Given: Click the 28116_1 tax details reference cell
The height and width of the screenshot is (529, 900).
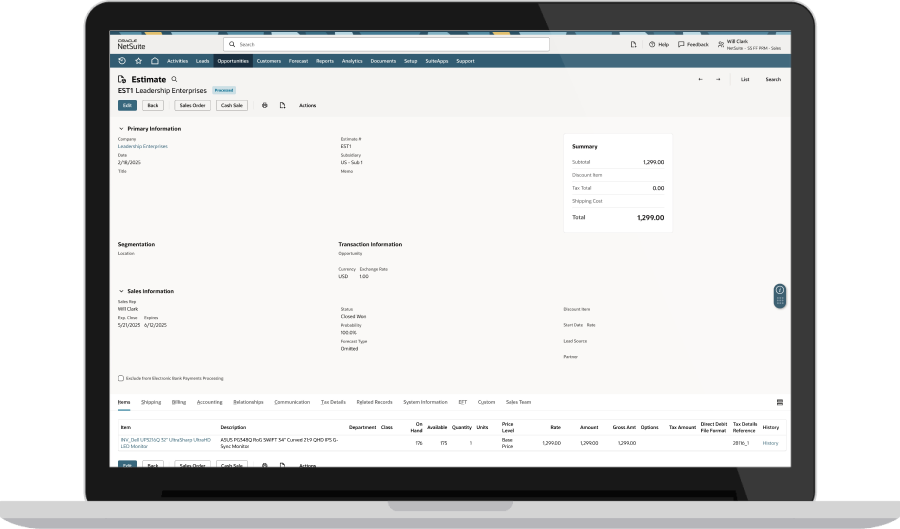Looking at the screenshot, I should (741, 443).
